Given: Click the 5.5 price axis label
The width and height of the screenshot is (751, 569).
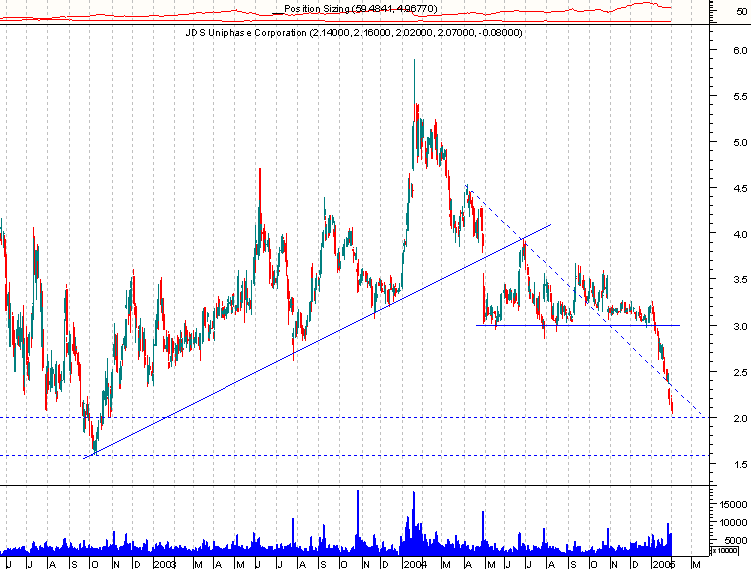Looking at the screenshot, I should [740, 96].
